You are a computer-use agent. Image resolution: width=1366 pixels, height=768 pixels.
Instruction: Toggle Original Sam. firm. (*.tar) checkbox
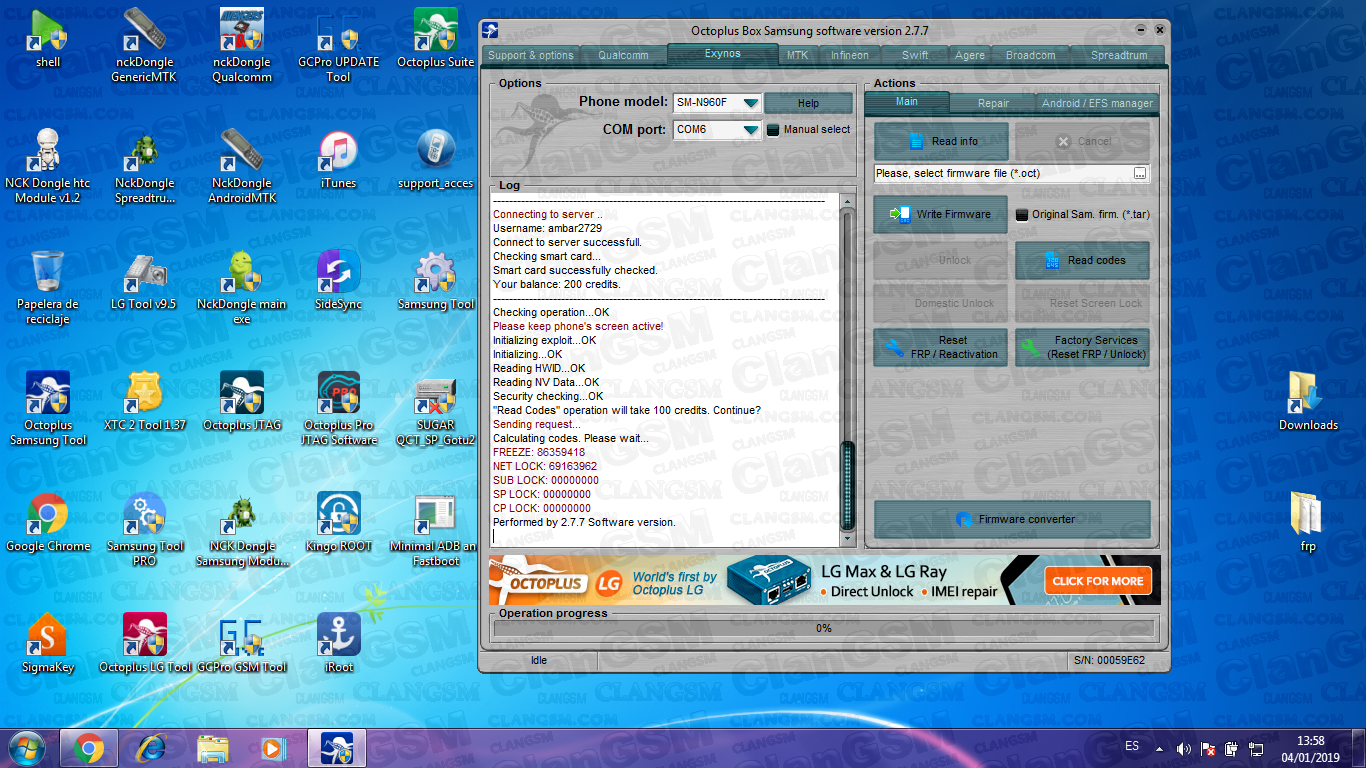tap(1022, 215)
